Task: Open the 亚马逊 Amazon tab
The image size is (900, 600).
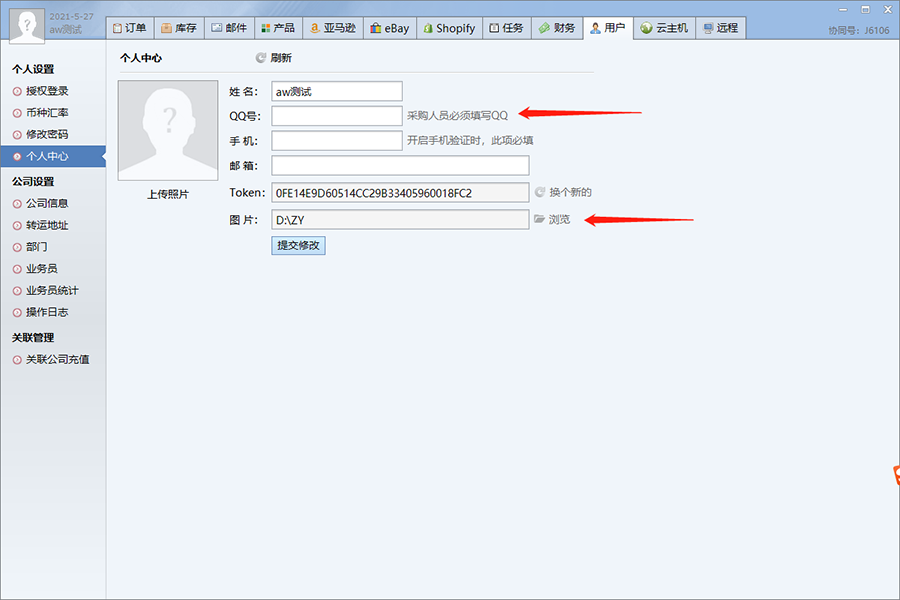Action: tap(333, 28)
